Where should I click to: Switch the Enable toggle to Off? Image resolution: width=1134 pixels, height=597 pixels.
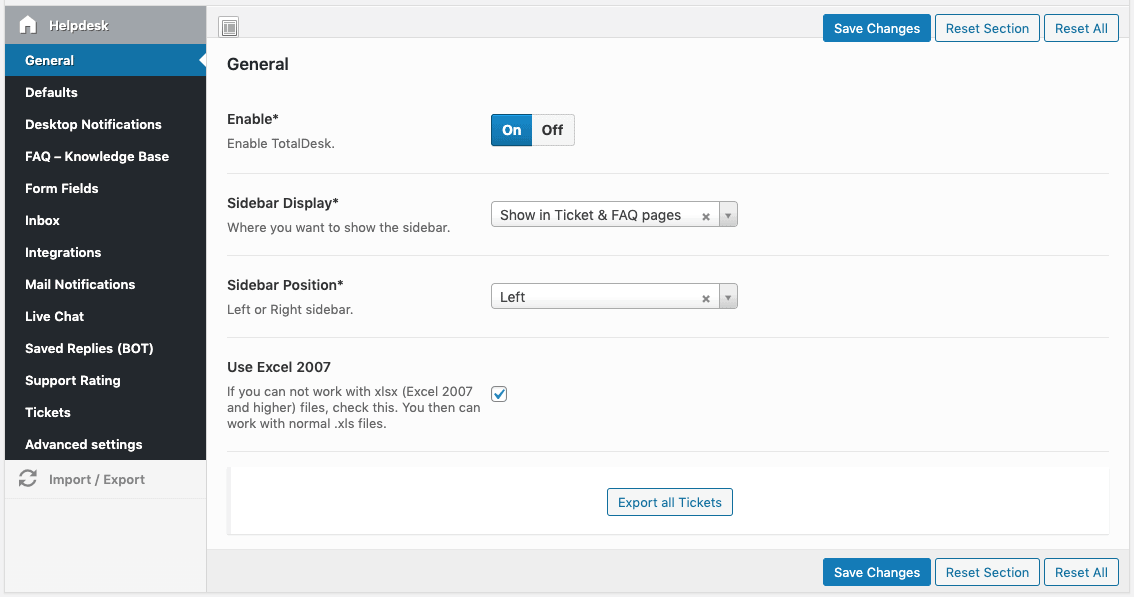tap(554, 130)
